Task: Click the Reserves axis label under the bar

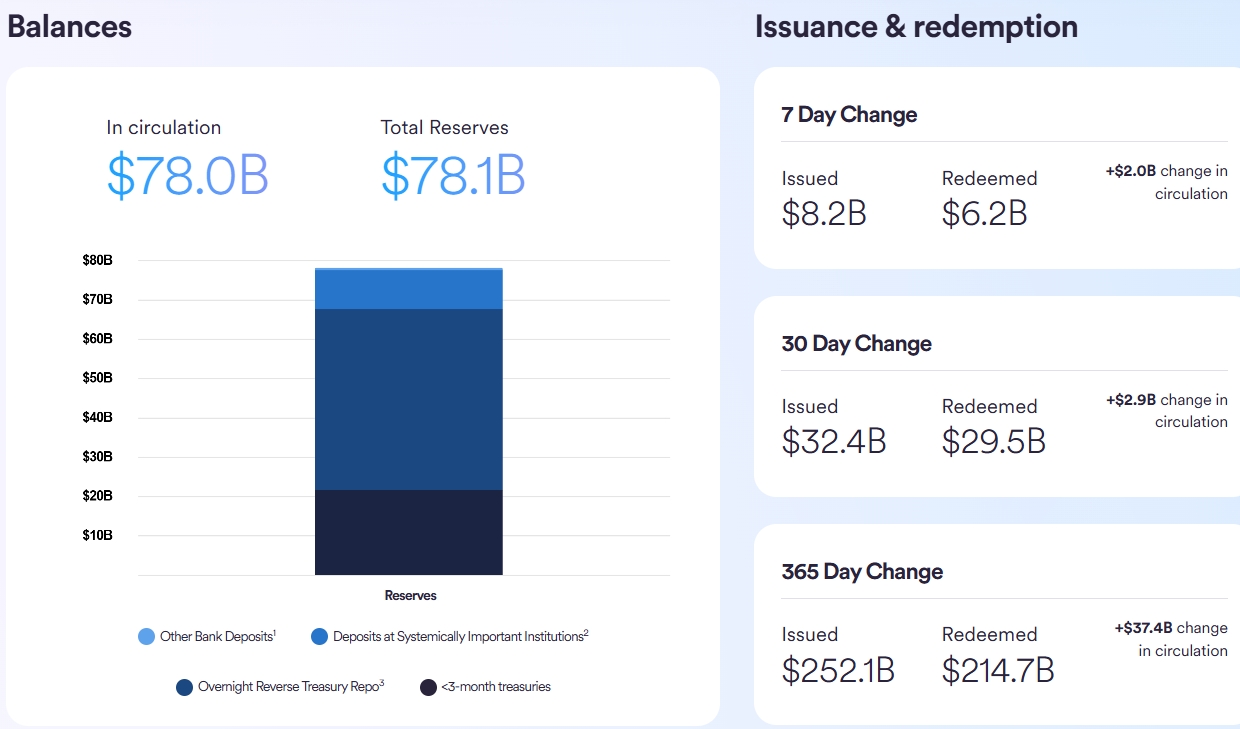Action: point(410,595)
